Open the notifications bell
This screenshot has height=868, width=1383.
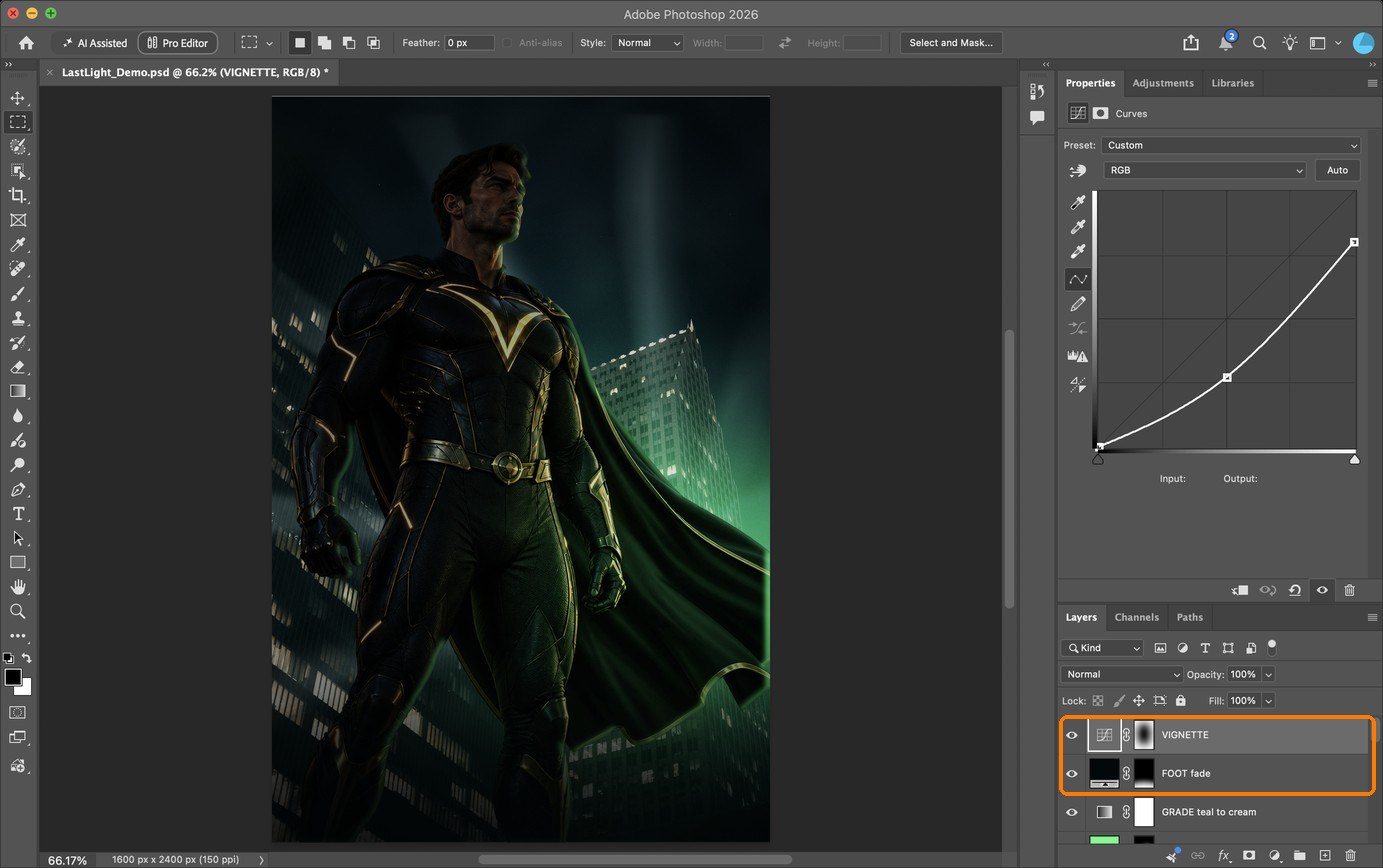1225,43
